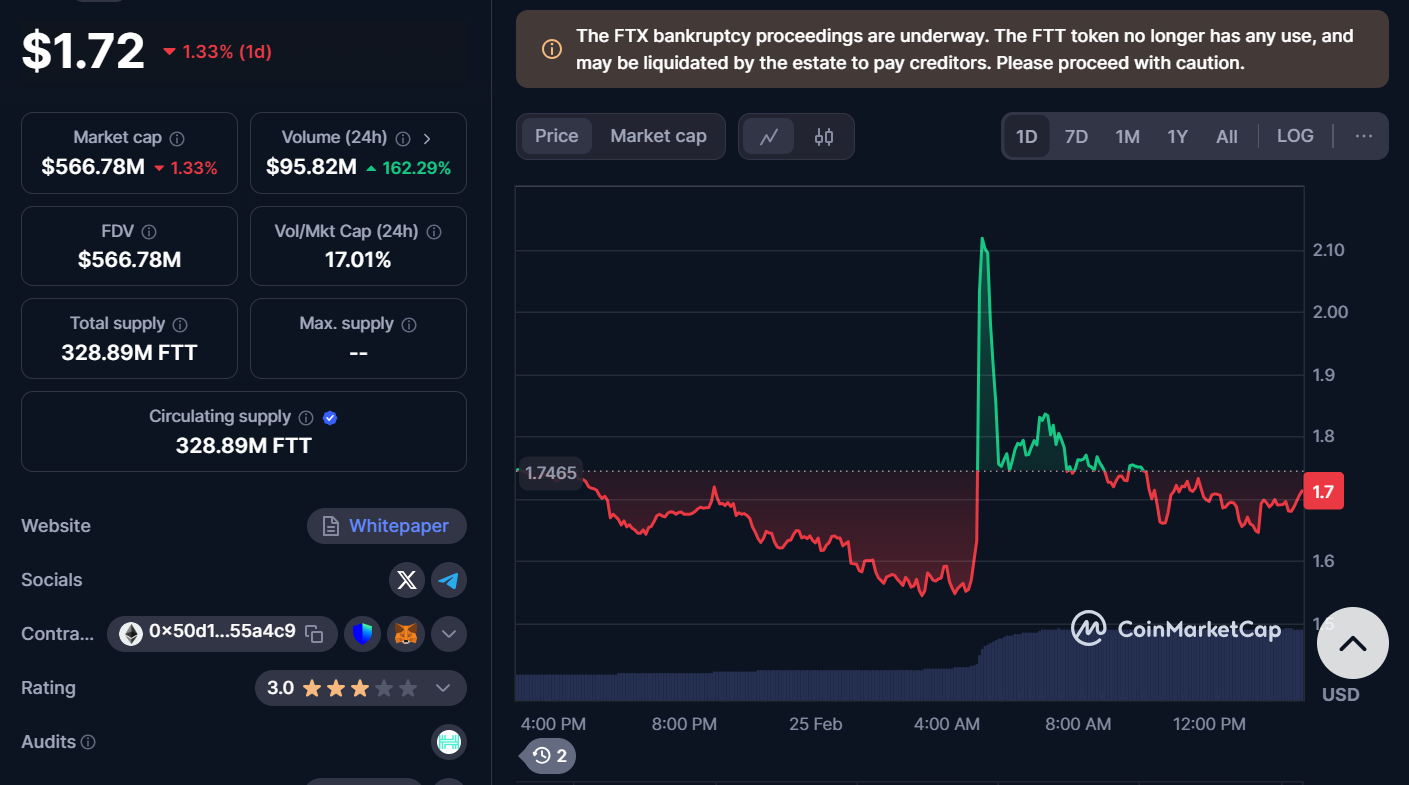Open Volume (24h) details arrow
1409x785 pixels.
click(x=428, y=138)
